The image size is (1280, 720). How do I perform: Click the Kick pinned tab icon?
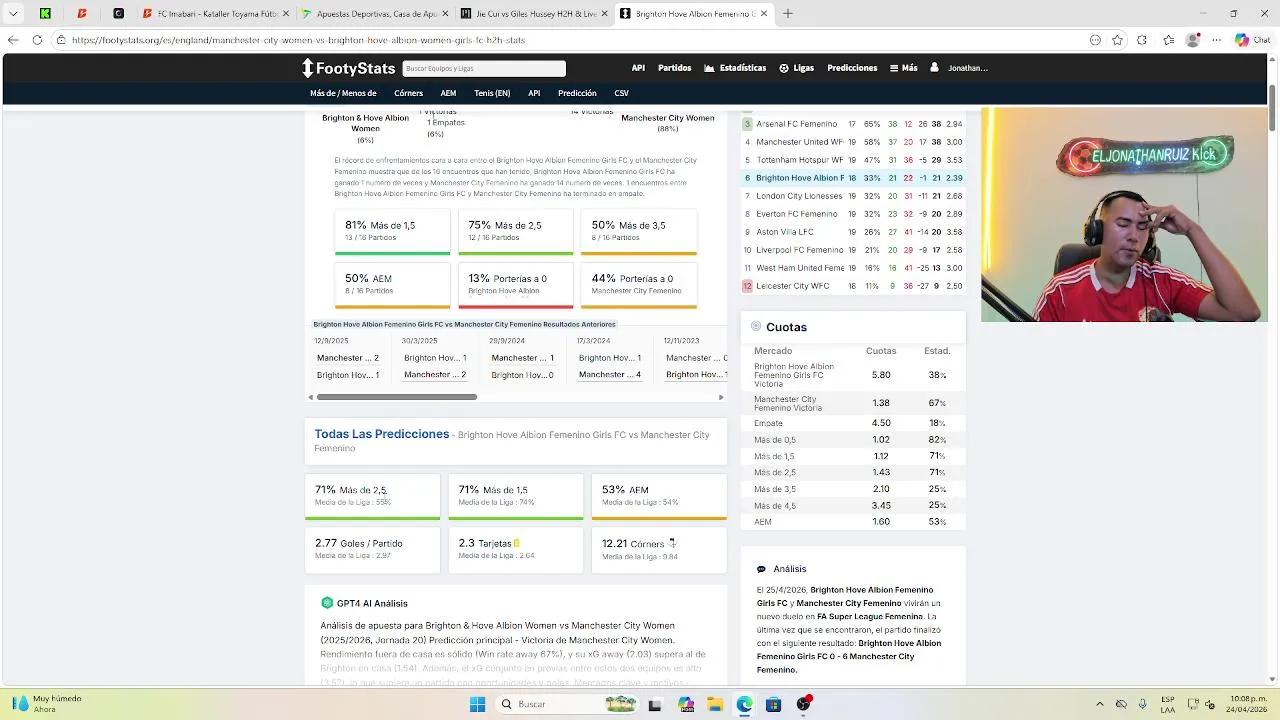click(x=45, y=14)
